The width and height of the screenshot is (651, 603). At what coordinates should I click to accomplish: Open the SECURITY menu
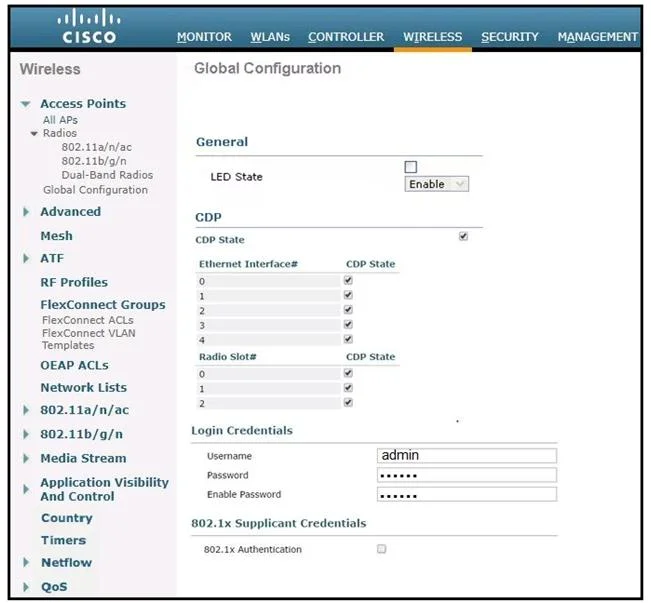point(509,37)
